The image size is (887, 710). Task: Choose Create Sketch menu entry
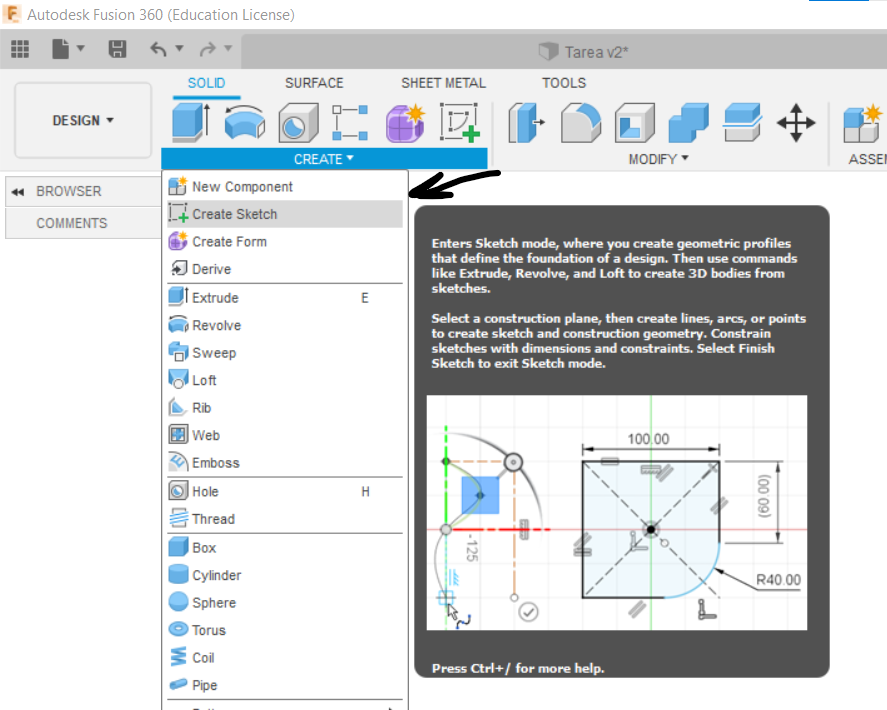click(x=285, y=214)
